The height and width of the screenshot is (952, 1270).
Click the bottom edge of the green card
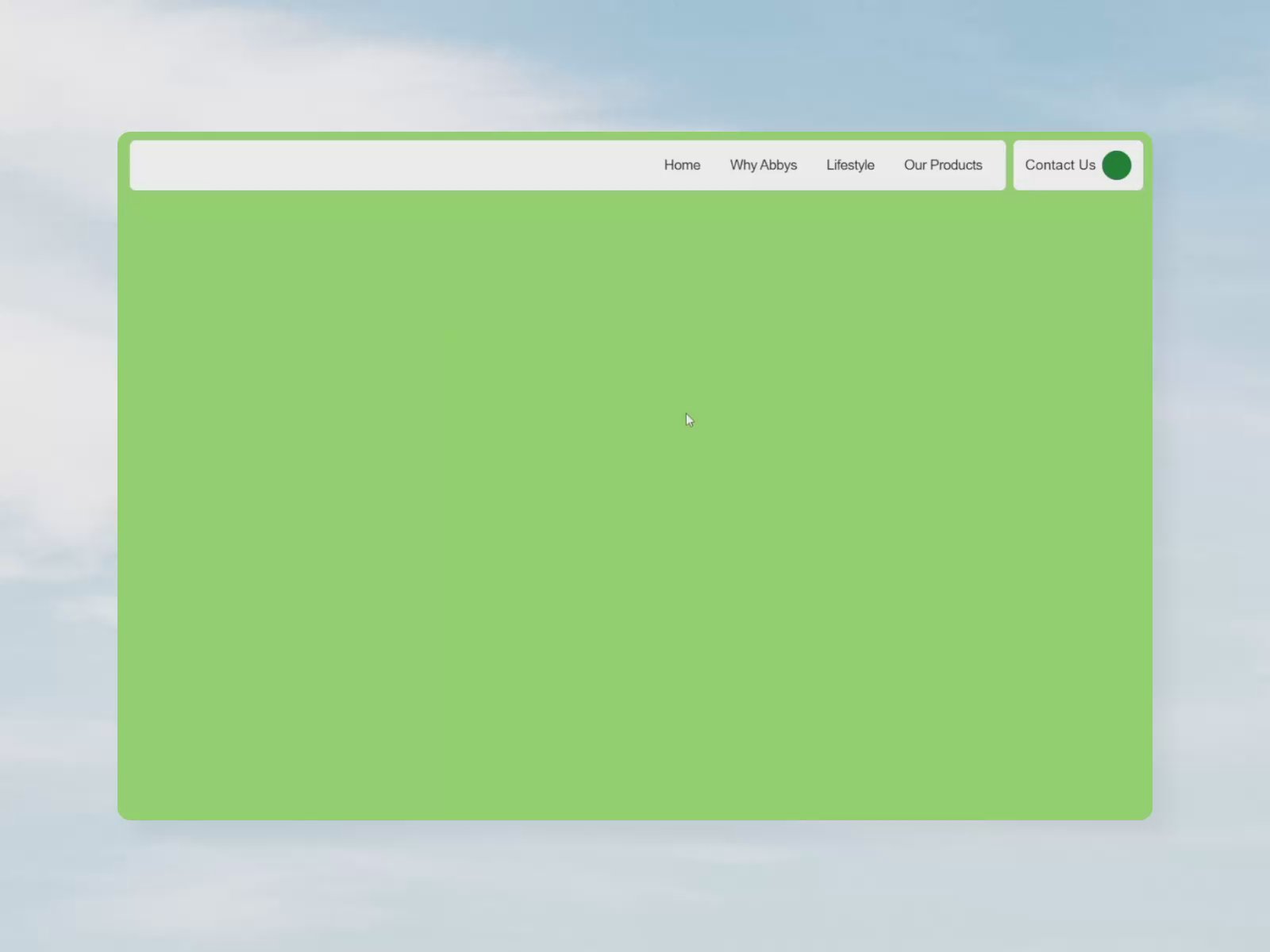pyautogui.click(x=635, y=816)
